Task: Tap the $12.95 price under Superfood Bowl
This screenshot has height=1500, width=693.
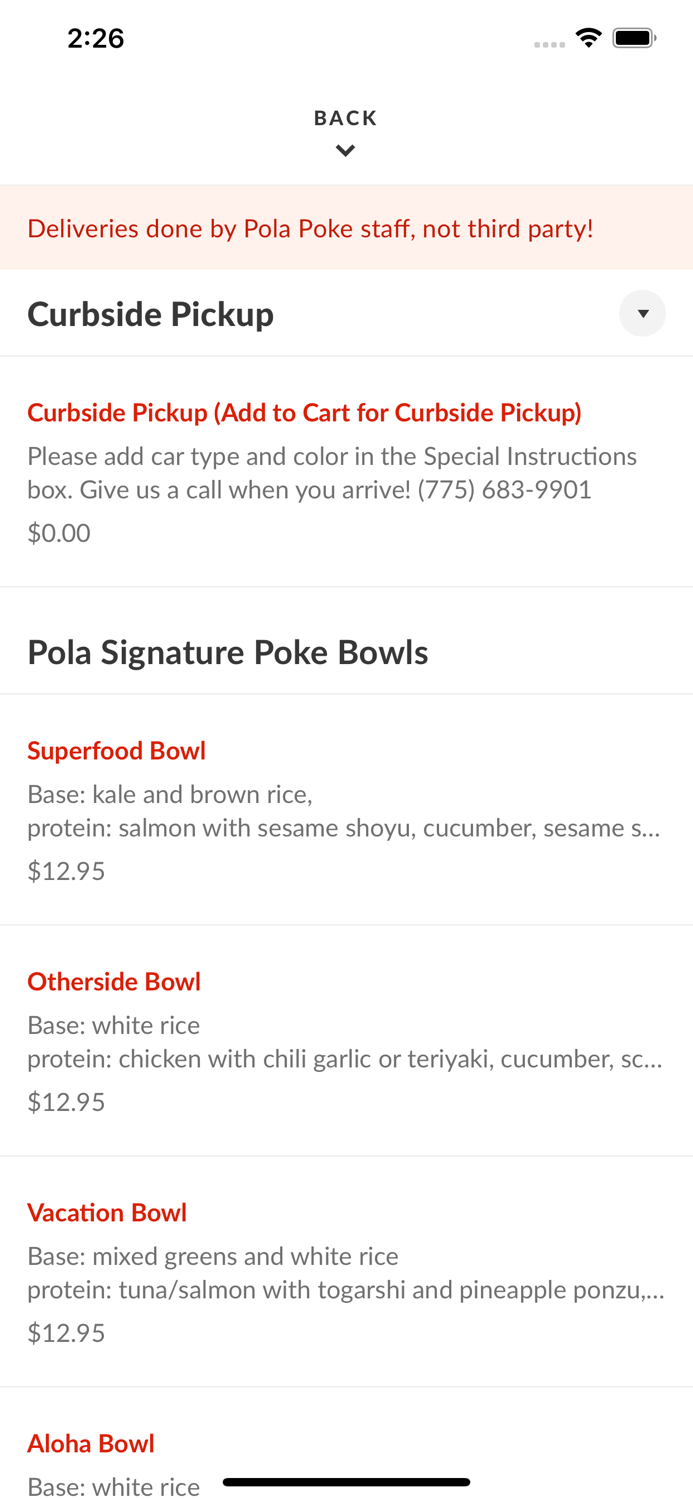Action: (x=66, y=871)
